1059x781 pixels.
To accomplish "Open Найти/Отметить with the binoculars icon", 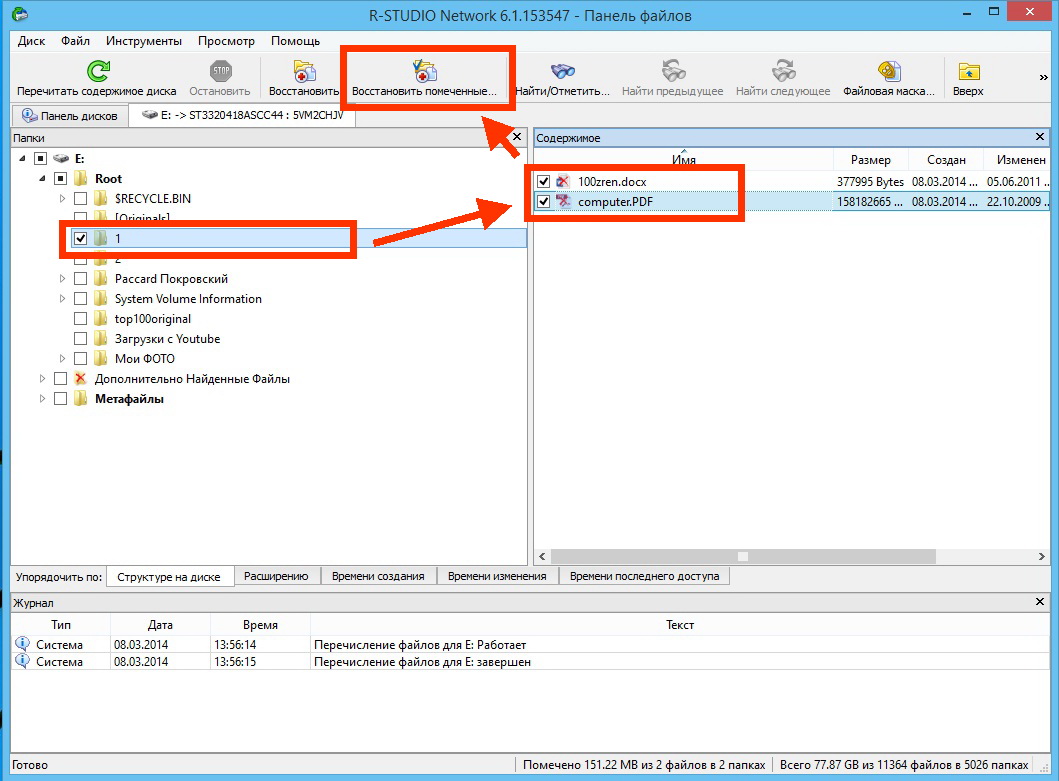I will 561,71.
